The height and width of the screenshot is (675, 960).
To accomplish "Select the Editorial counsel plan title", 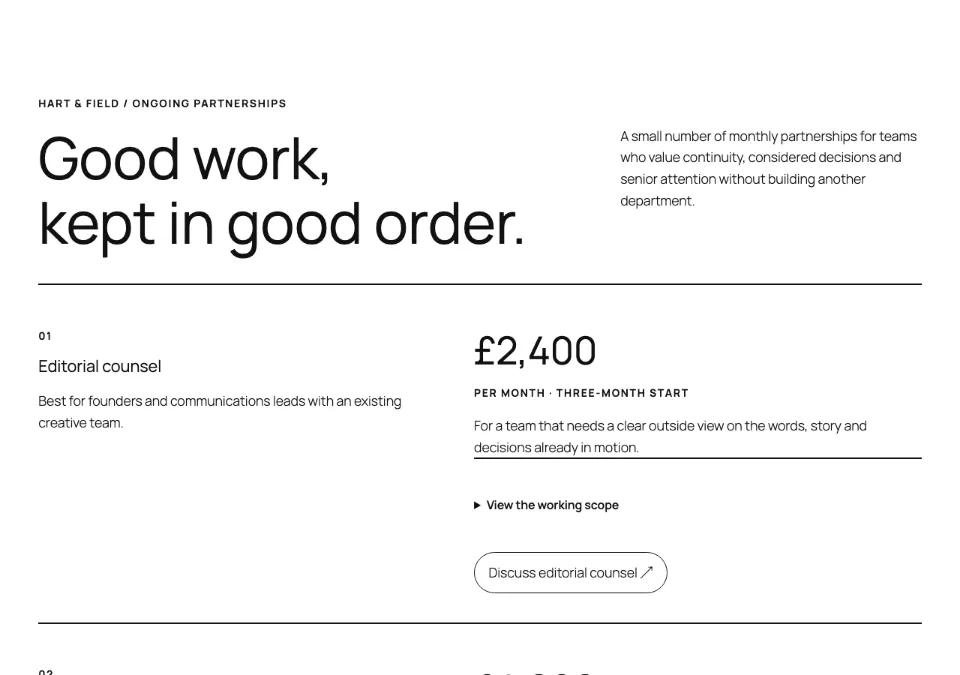I will (100, 366).
